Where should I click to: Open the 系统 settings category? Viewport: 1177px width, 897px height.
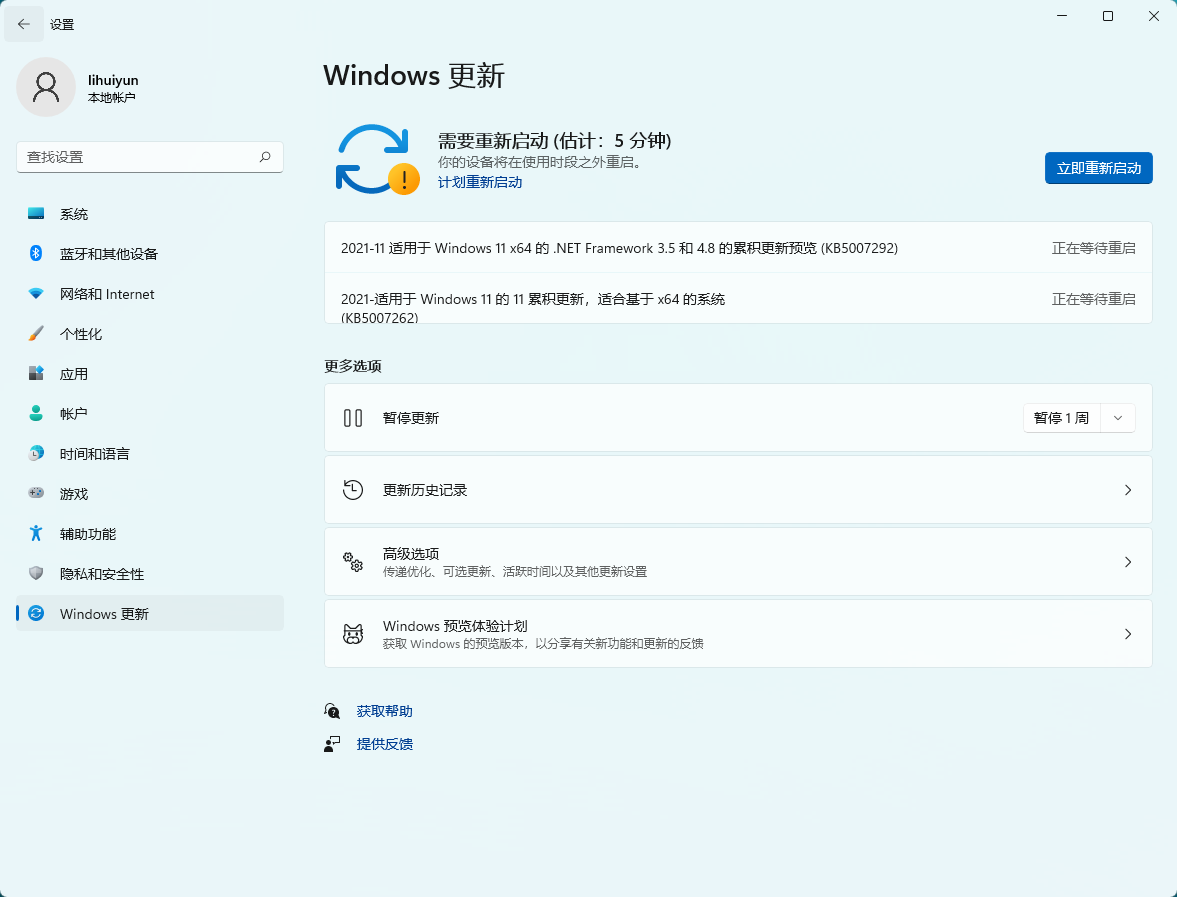[149, 214]
